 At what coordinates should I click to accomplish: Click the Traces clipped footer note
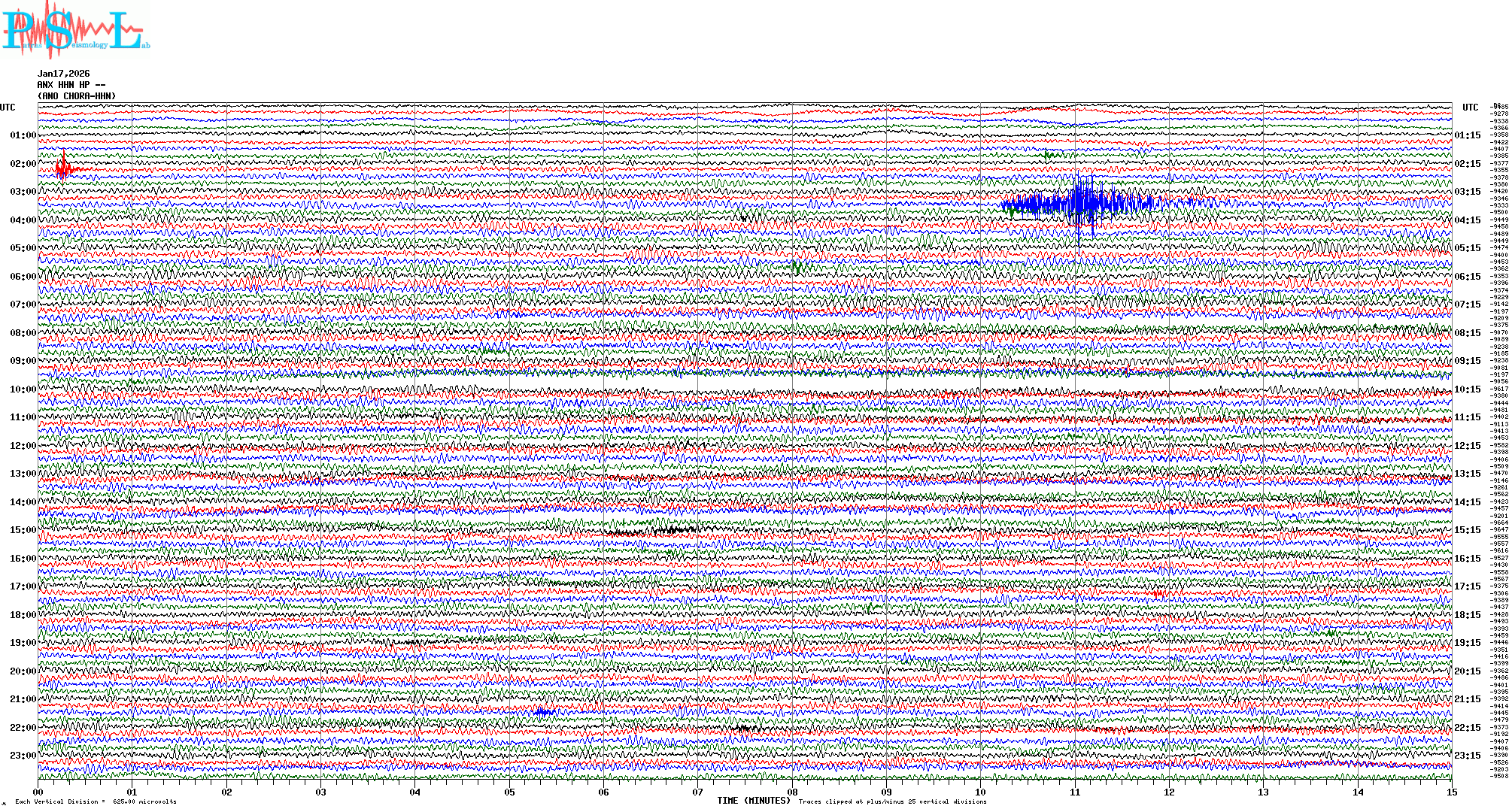tap(892, 801)
